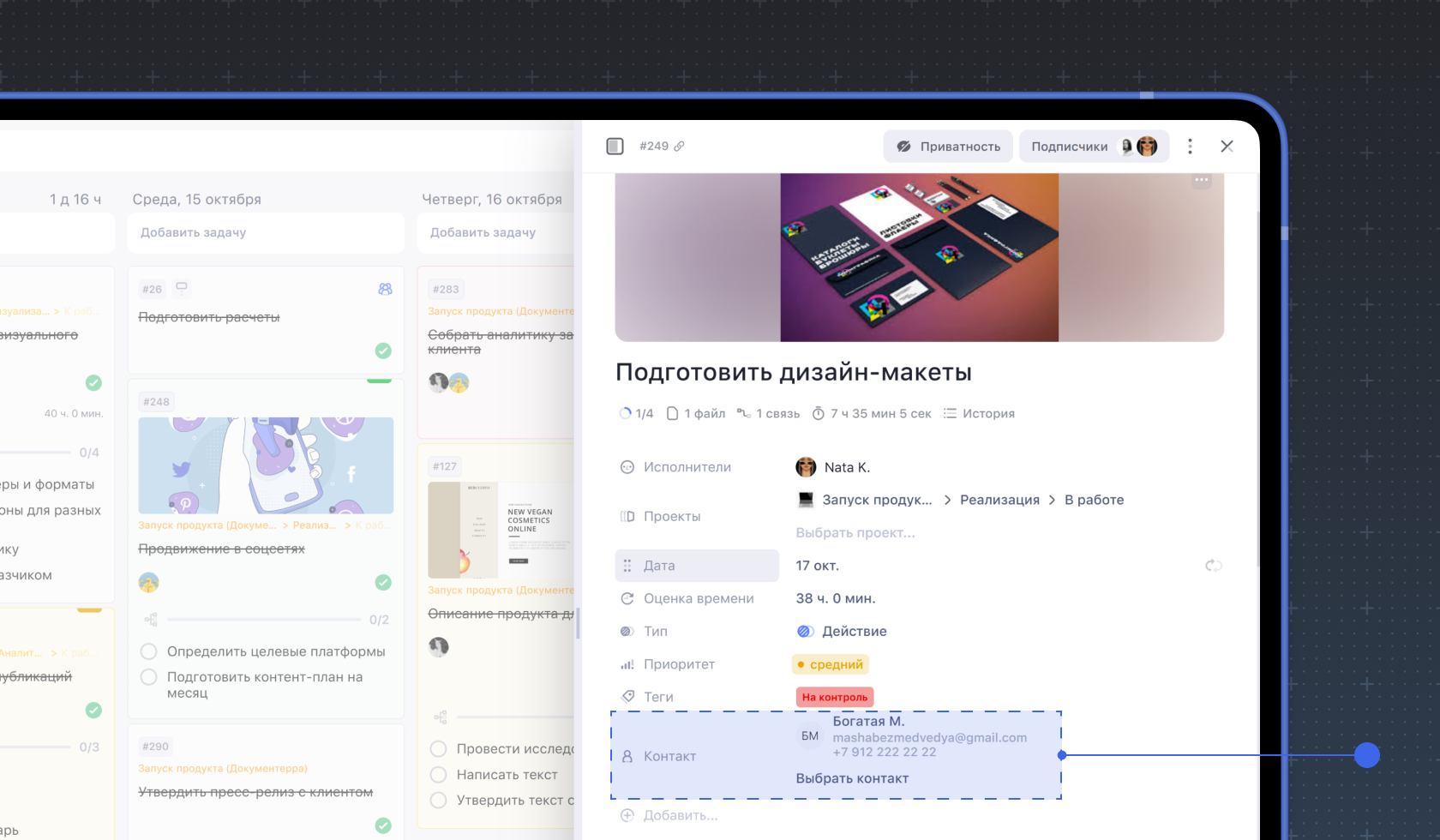Check 'Подготовить контент-план на месяц' subtask
The width and height of the screenshot is (1440, 840).
pos(148,677)
